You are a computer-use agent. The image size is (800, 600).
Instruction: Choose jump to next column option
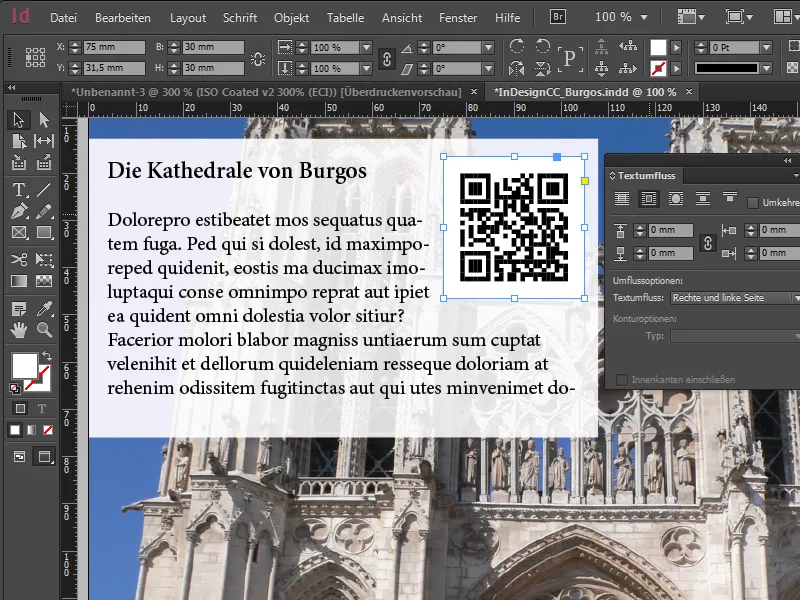pos(730,197)
